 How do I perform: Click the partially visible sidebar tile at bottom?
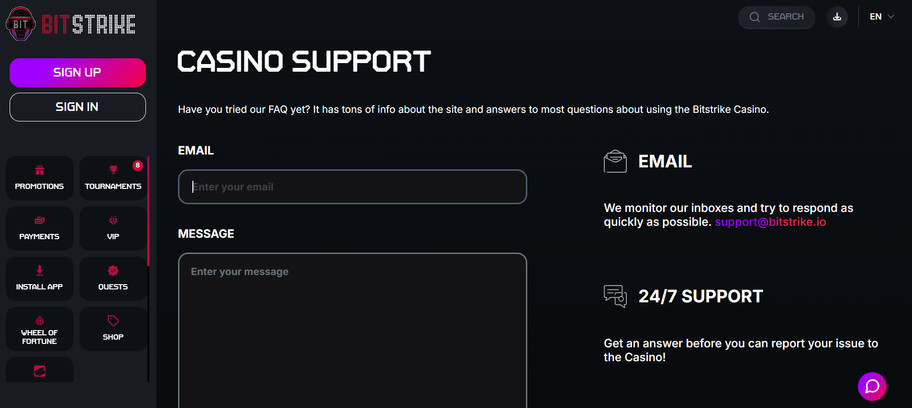[x=40, y=371]
